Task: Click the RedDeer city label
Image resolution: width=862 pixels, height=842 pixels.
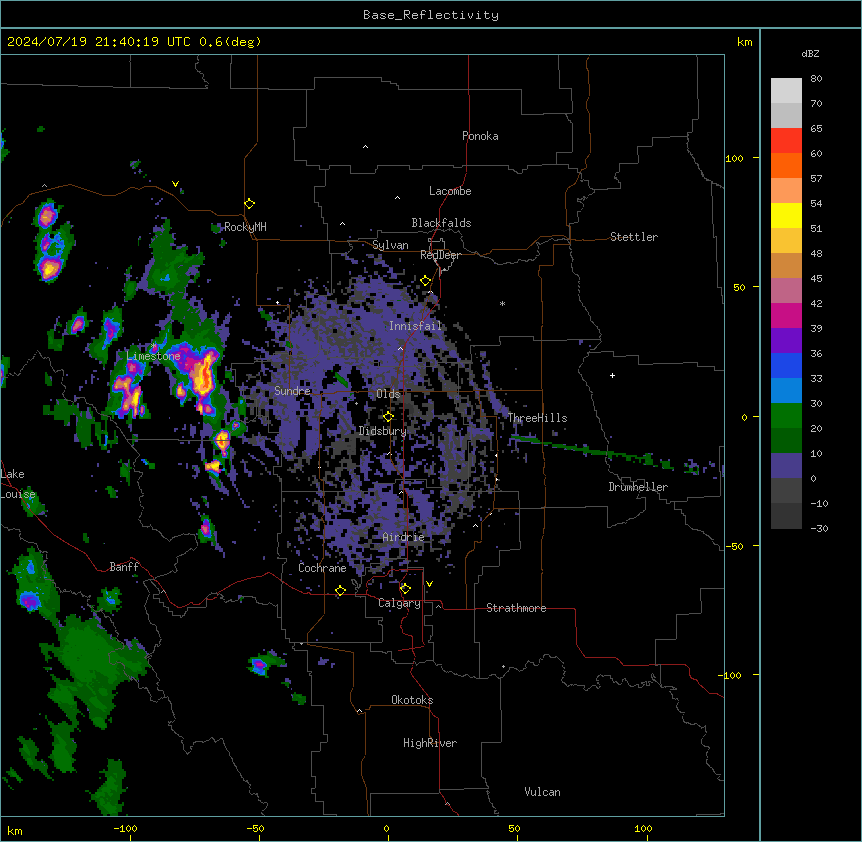Action: coord(440,255)
